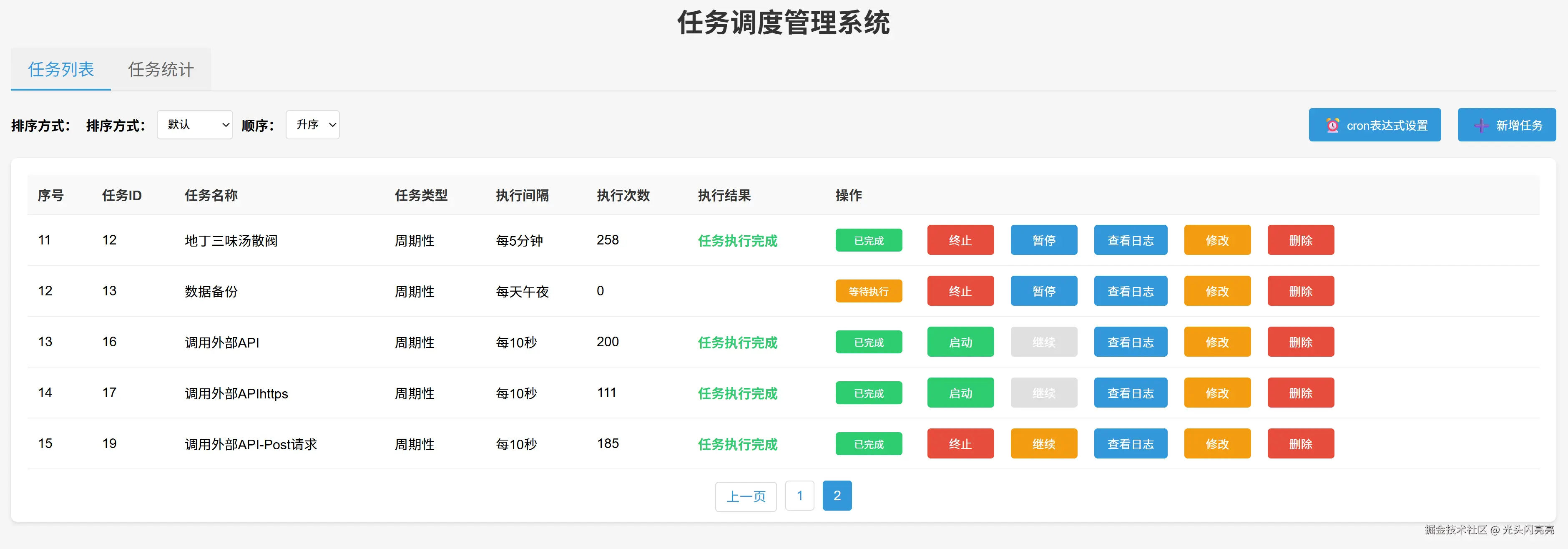Edit the 数据备份 task
The image size is (1568, 549).
point(1217,291)
